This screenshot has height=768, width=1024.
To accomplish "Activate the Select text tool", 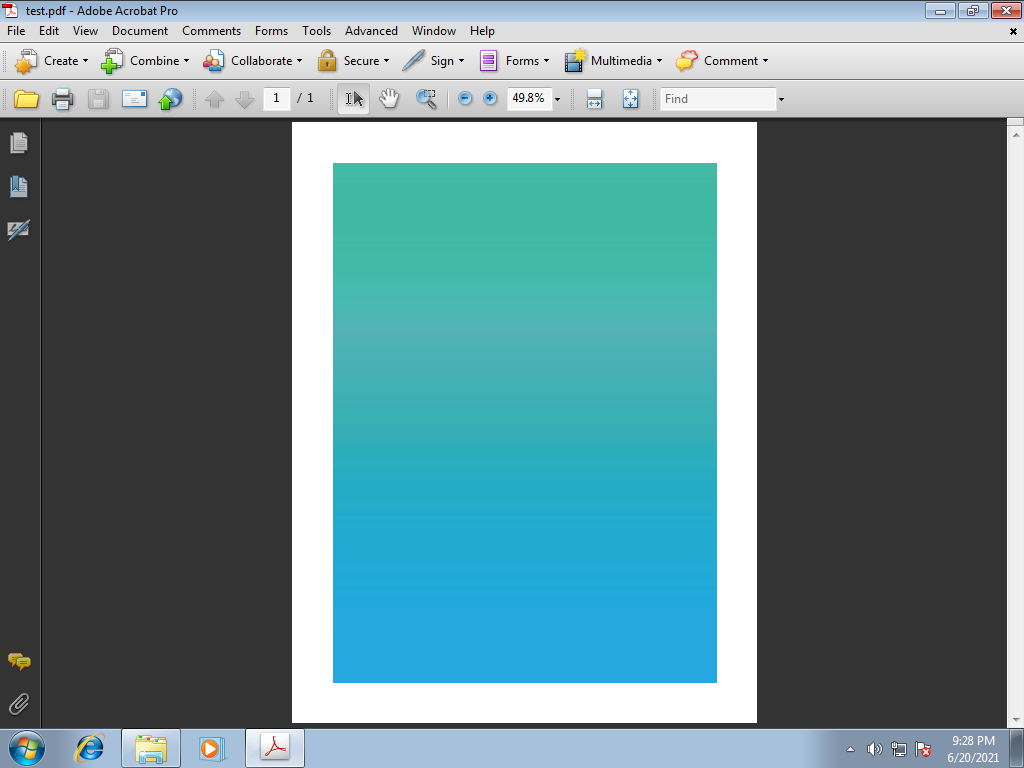I will [x=354, y=99].
